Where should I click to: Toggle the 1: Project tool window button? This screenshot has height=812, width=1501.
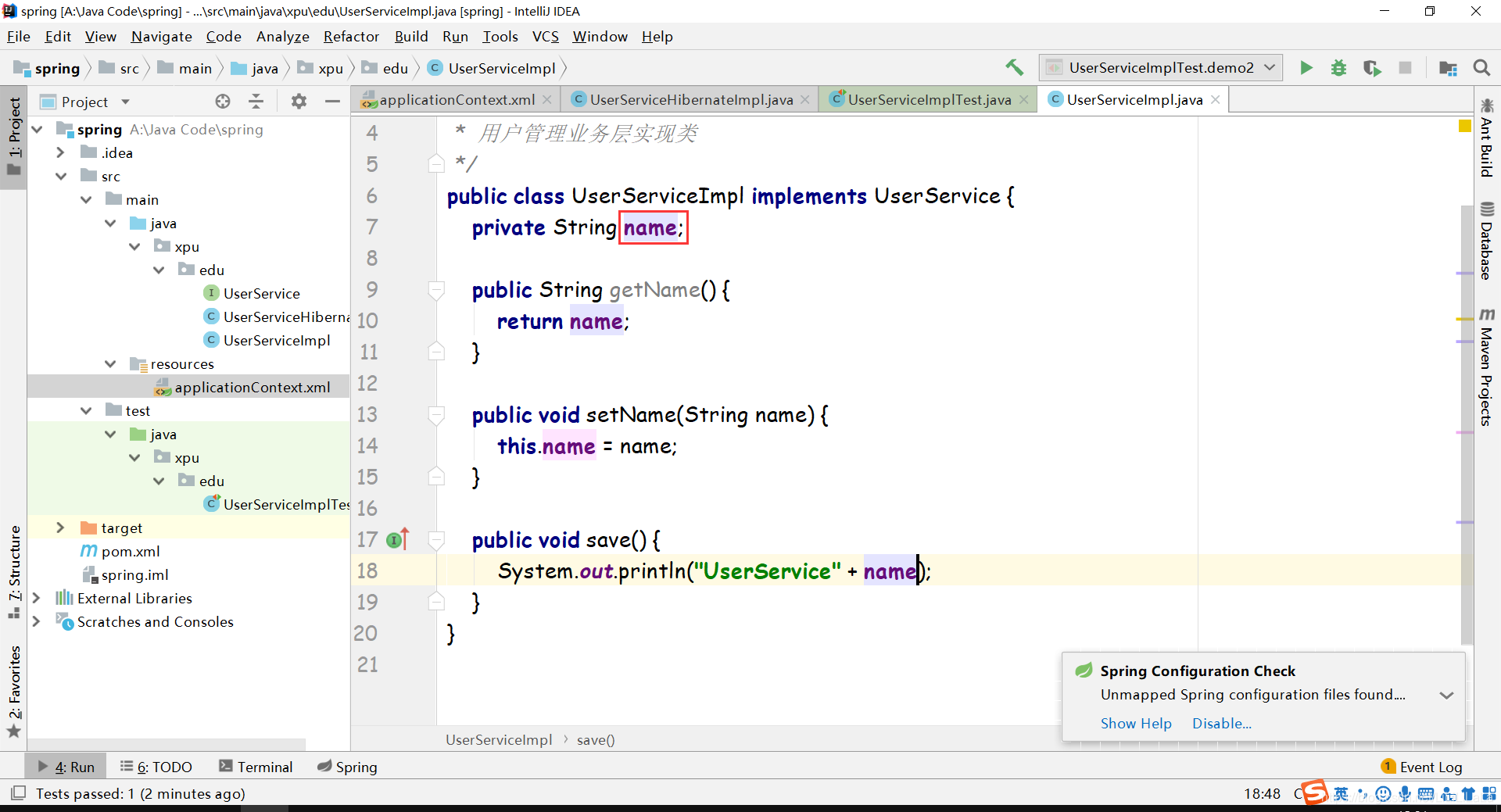(14, 138)
